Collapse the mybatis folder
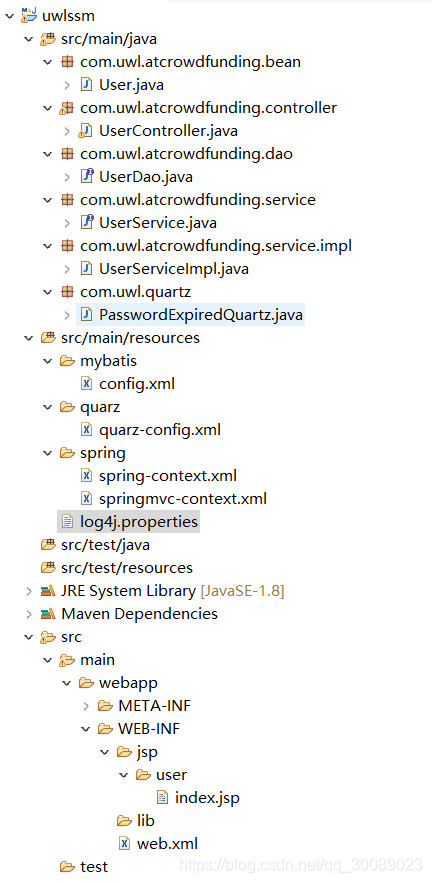The height and width of the screenshot is (883, 432). pos(47,361)
